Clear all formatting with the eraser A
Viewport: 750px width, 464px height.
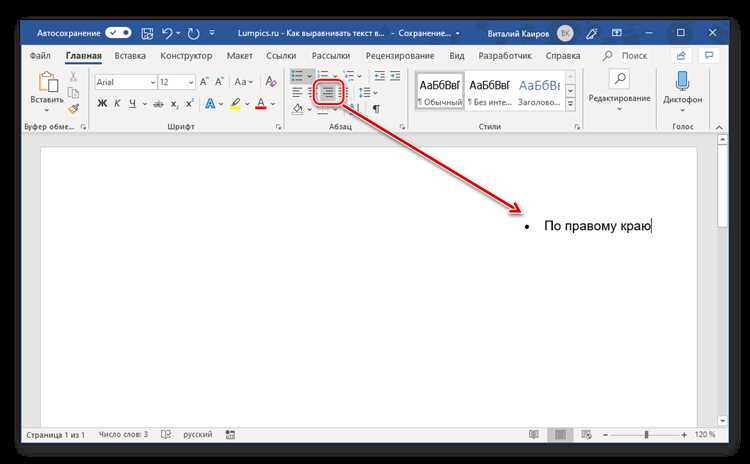[271, 82]
